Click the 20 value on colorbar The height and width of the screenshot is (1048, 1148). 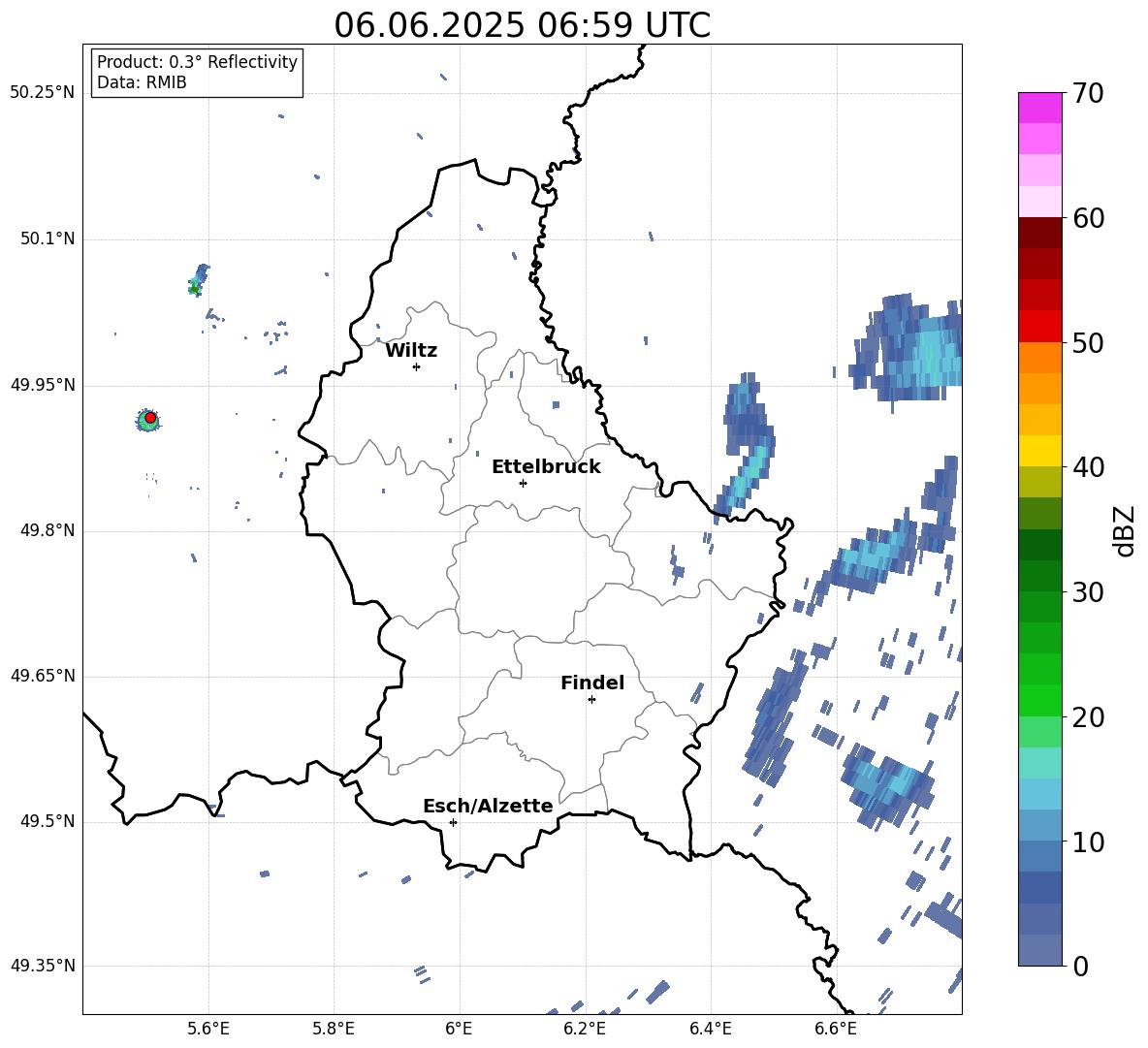click(x=1087, y=717)
